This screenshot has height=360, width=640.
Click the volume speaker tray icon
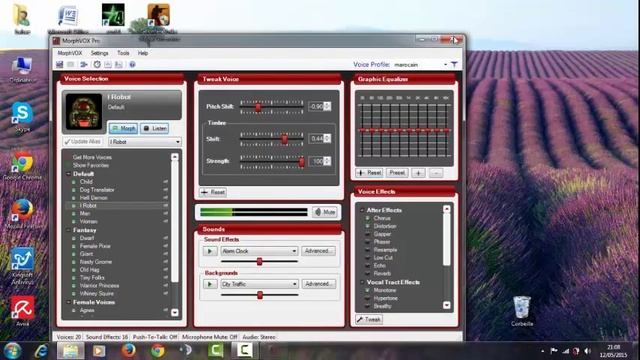[587, 351]
